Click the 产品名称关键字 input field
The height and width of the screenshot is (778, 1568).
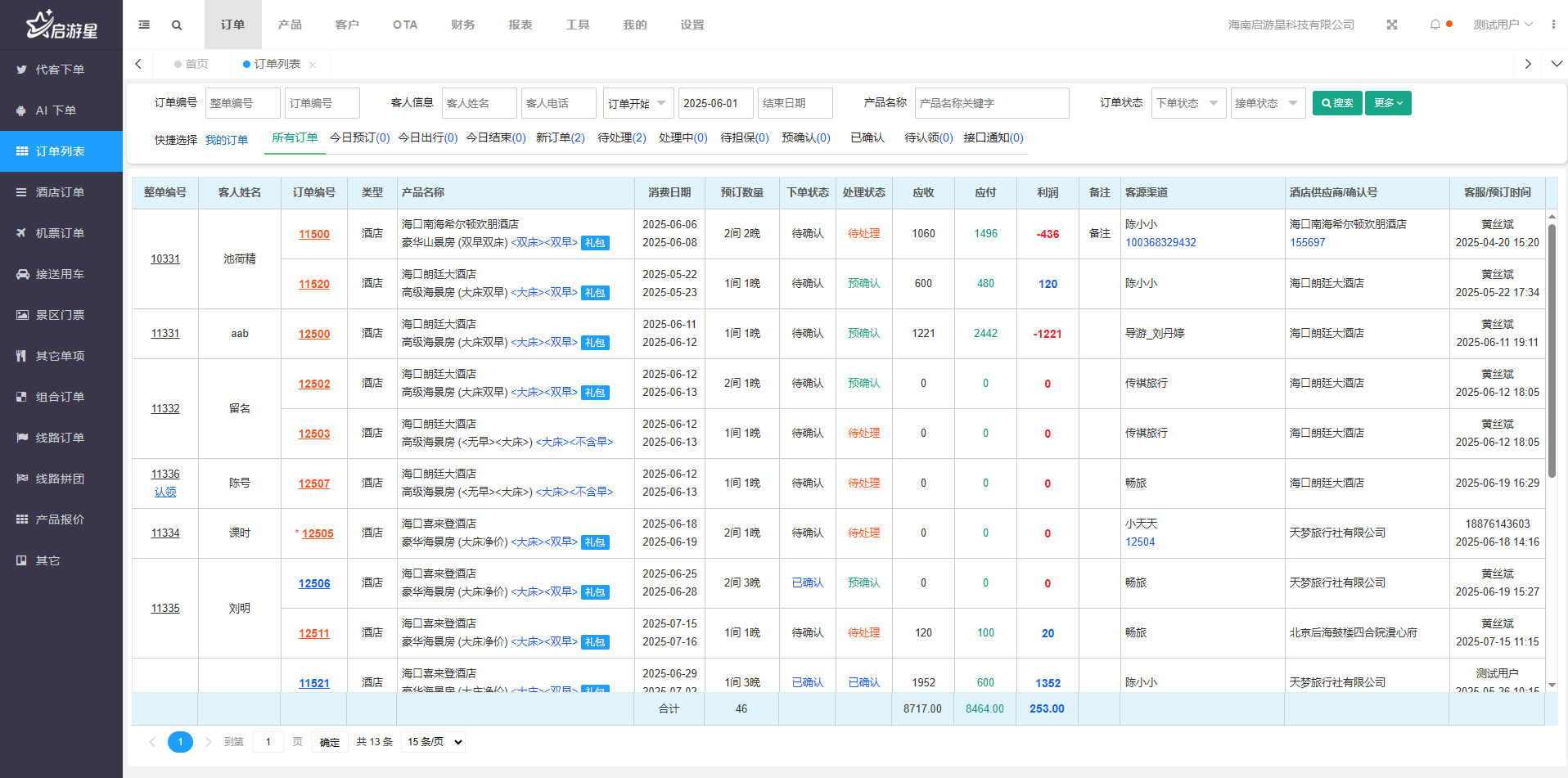tap(991, 103)
